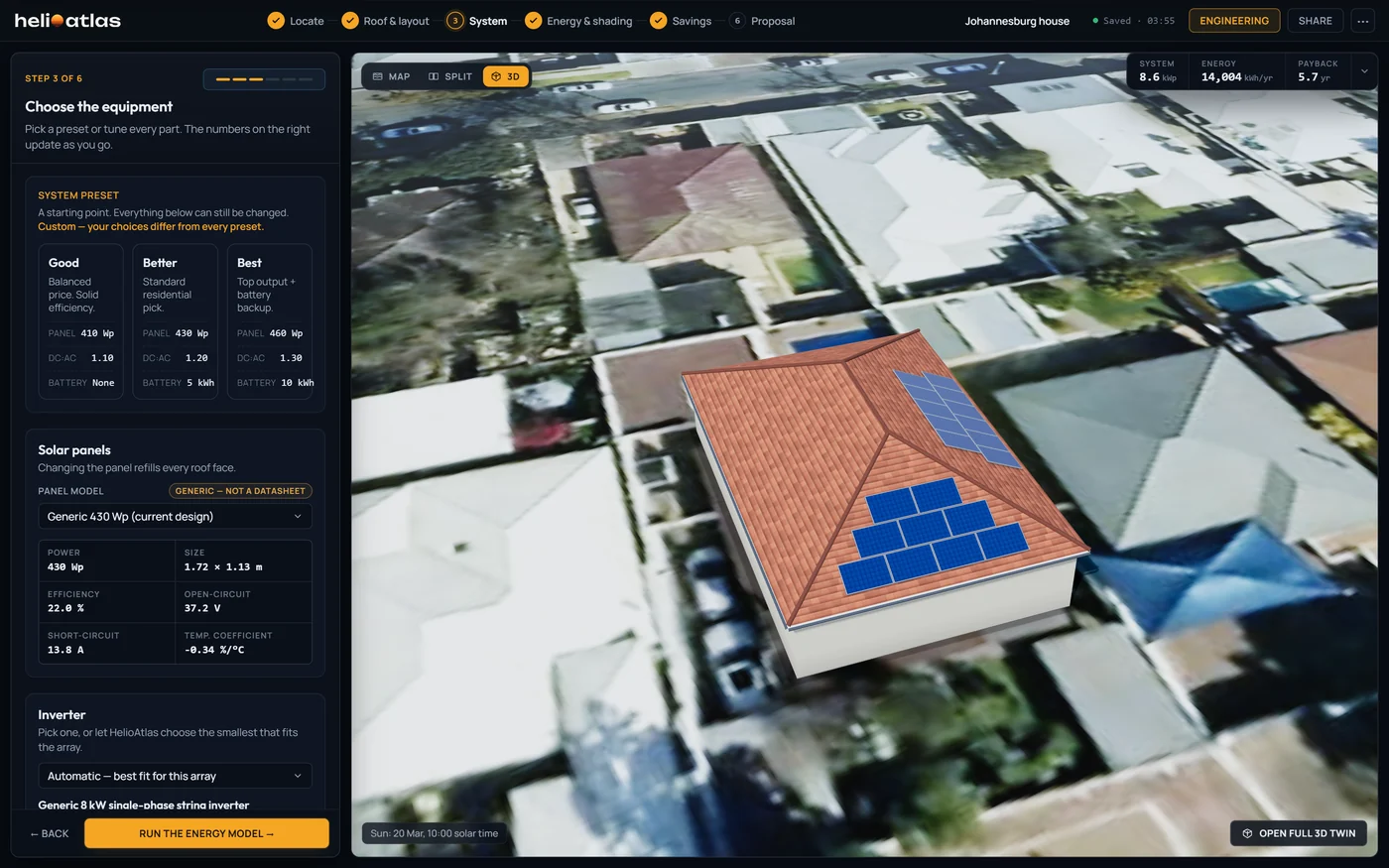
Task: Click the cube icon in Open Full 3D Twin
Action: click(x=1247, y=833)
